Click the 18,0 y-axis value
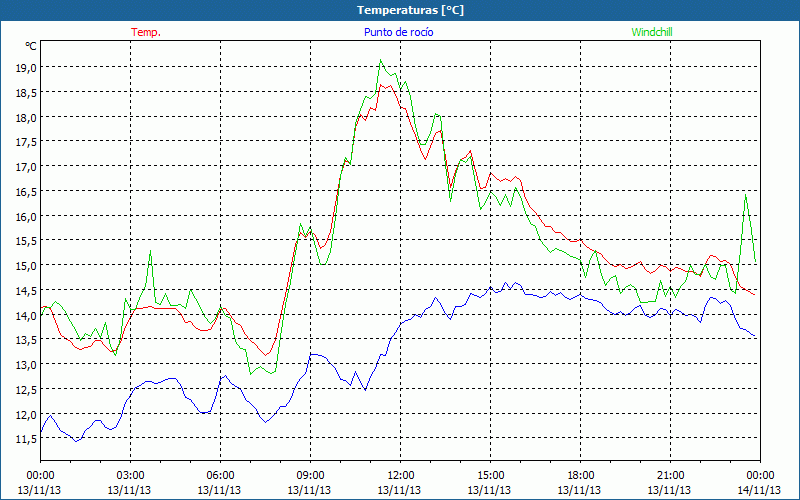The width and height of the screenshot is (800, 500). (26, 117)
